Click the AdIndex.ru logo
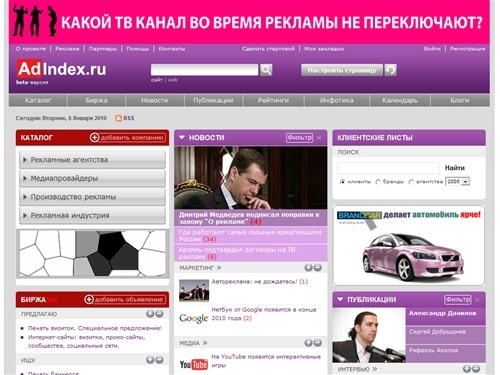Image resolution: width=500 pixels, height=375 pixels. [61, 69]
